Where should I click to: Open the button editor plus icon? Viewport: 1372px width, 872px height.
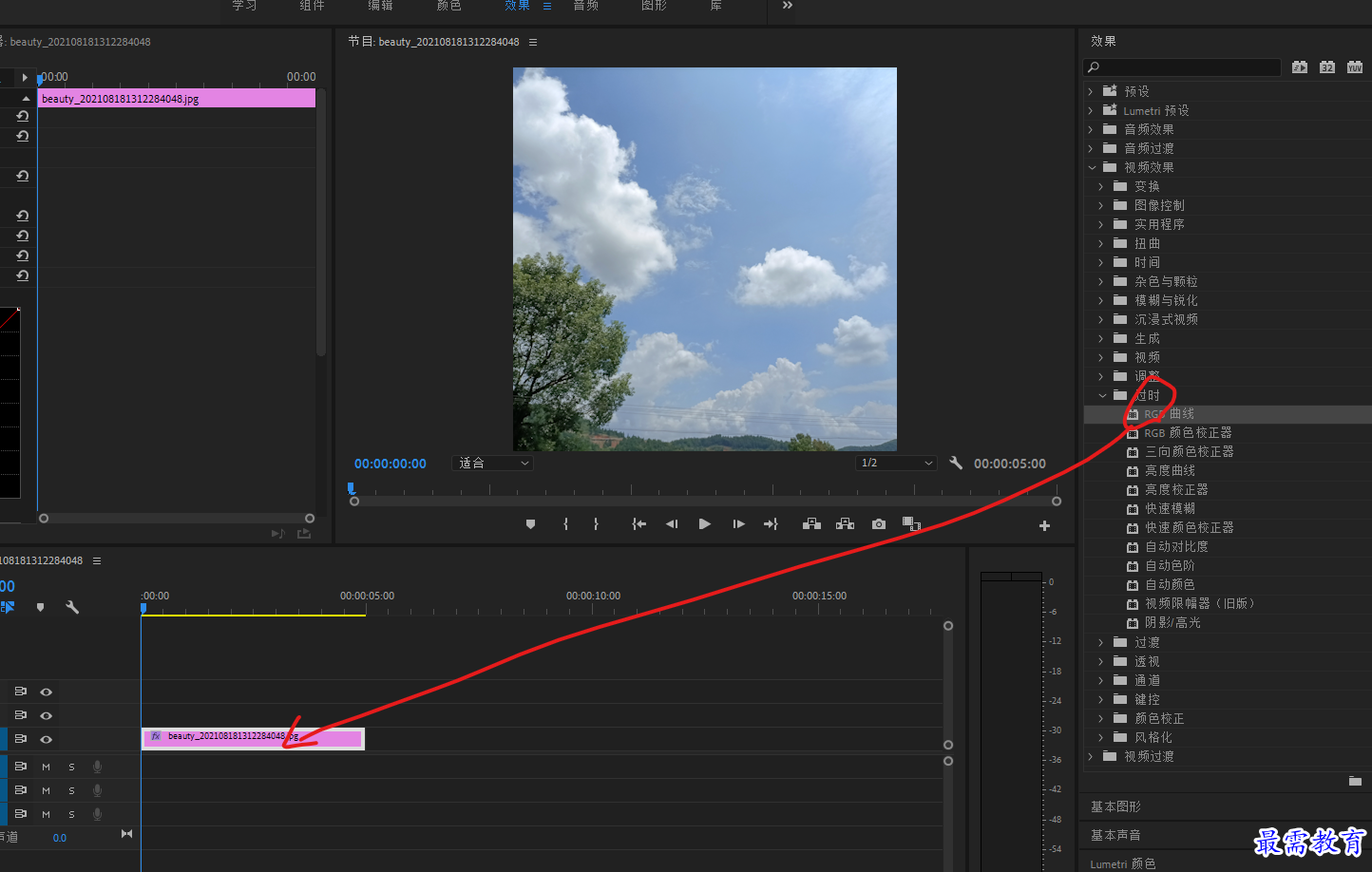[1044, 525]
